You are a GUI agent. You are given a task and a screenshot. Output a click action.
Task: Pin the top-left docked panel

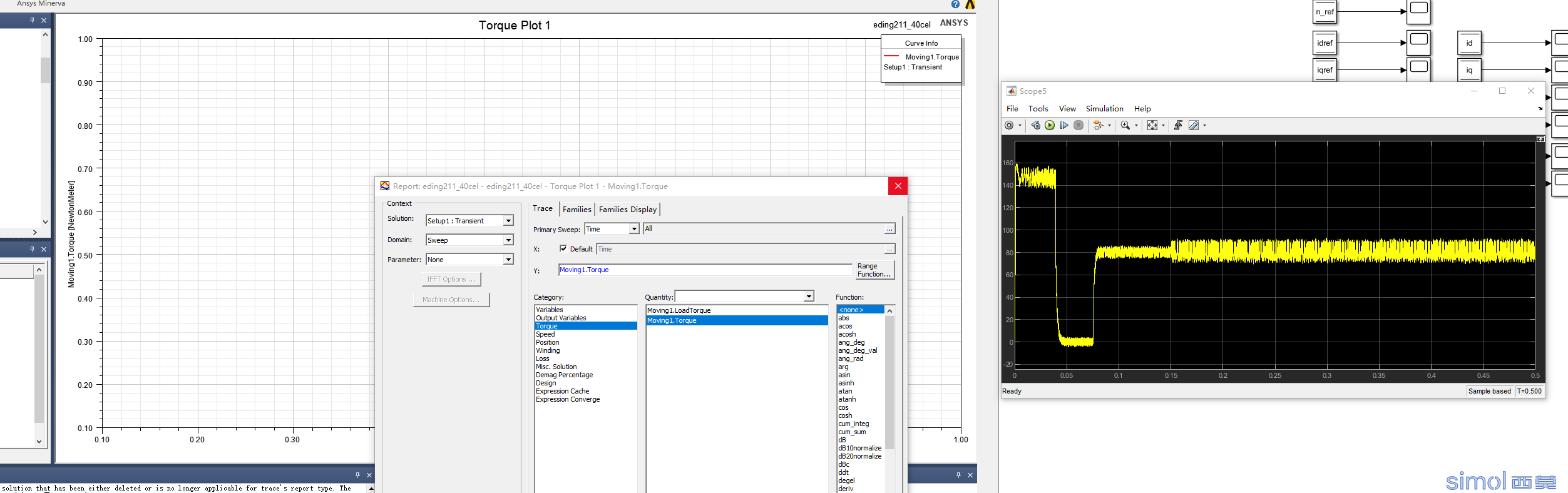click(x=32, y=20)
